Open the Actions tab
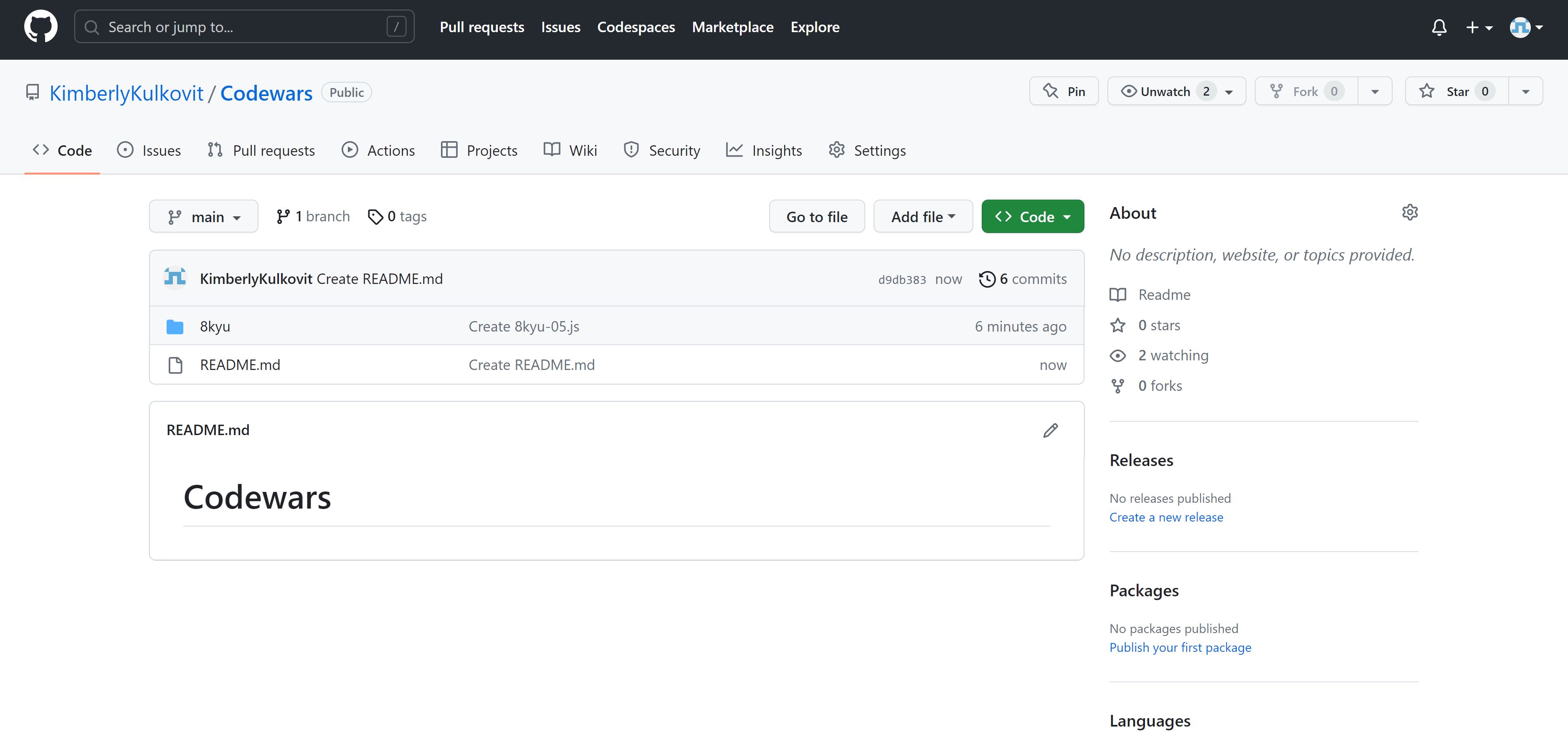1568x737 pixels. pos(378,150)
